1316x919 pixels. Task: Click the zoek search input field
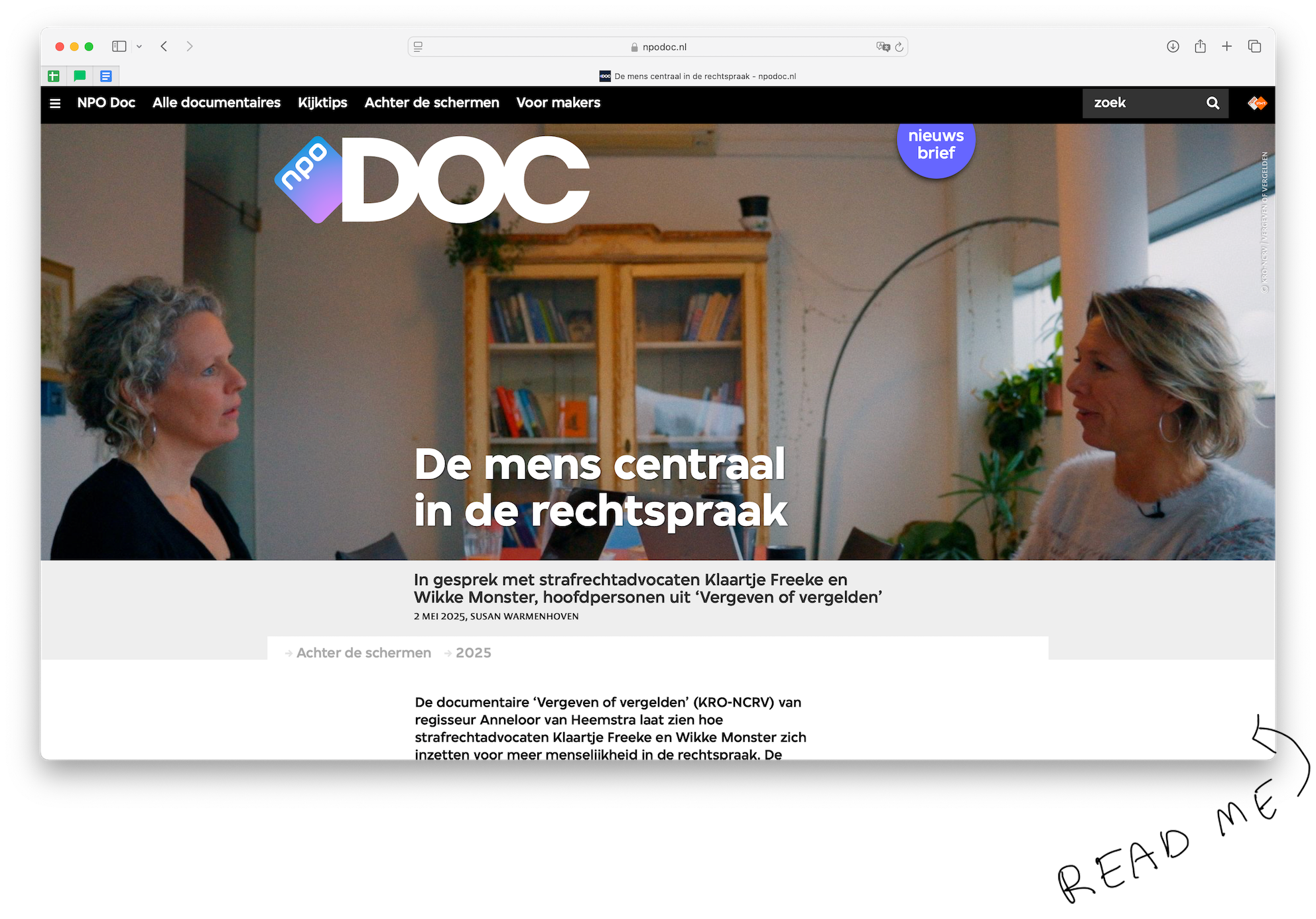[1141, 104]
